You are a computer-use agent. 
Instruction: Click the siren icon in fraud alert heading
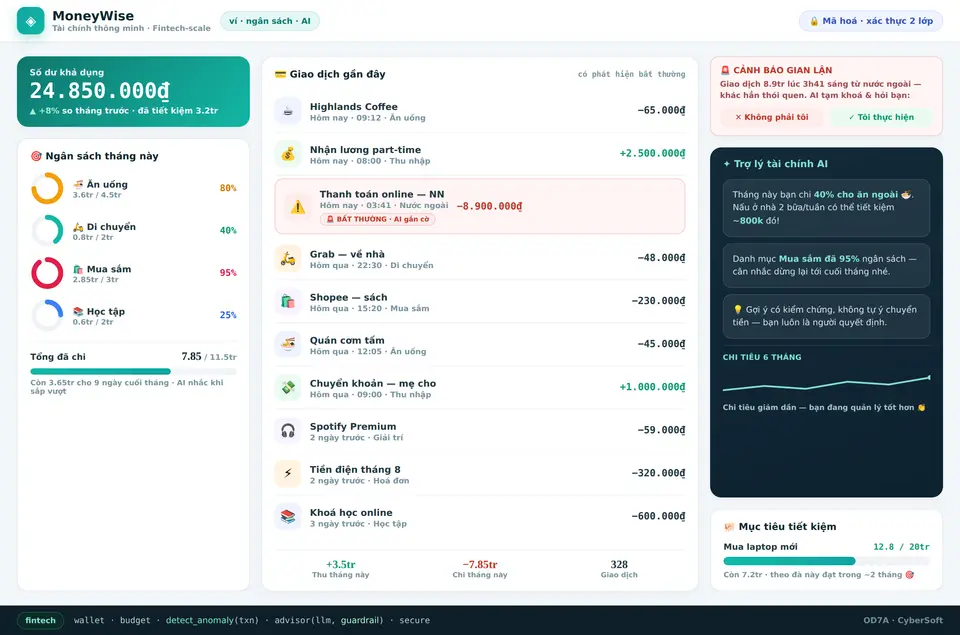point(726,70)
